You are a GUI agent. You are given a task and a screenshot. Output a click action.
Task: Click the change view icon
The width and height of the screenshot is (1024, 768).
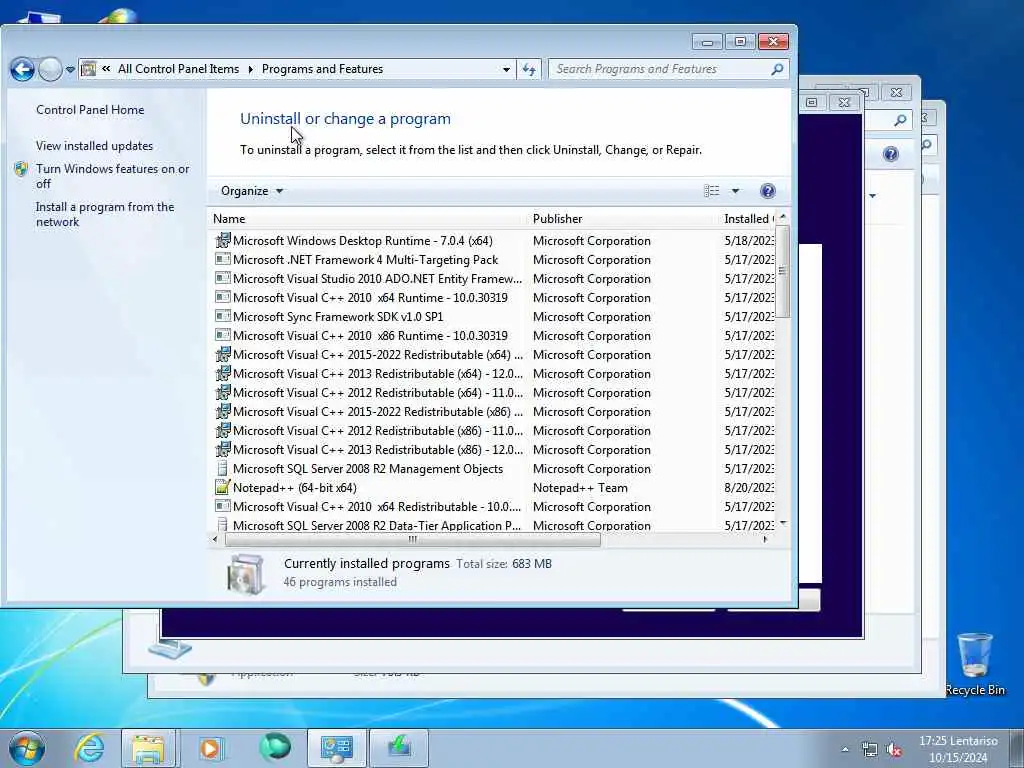tap(711, 191)
